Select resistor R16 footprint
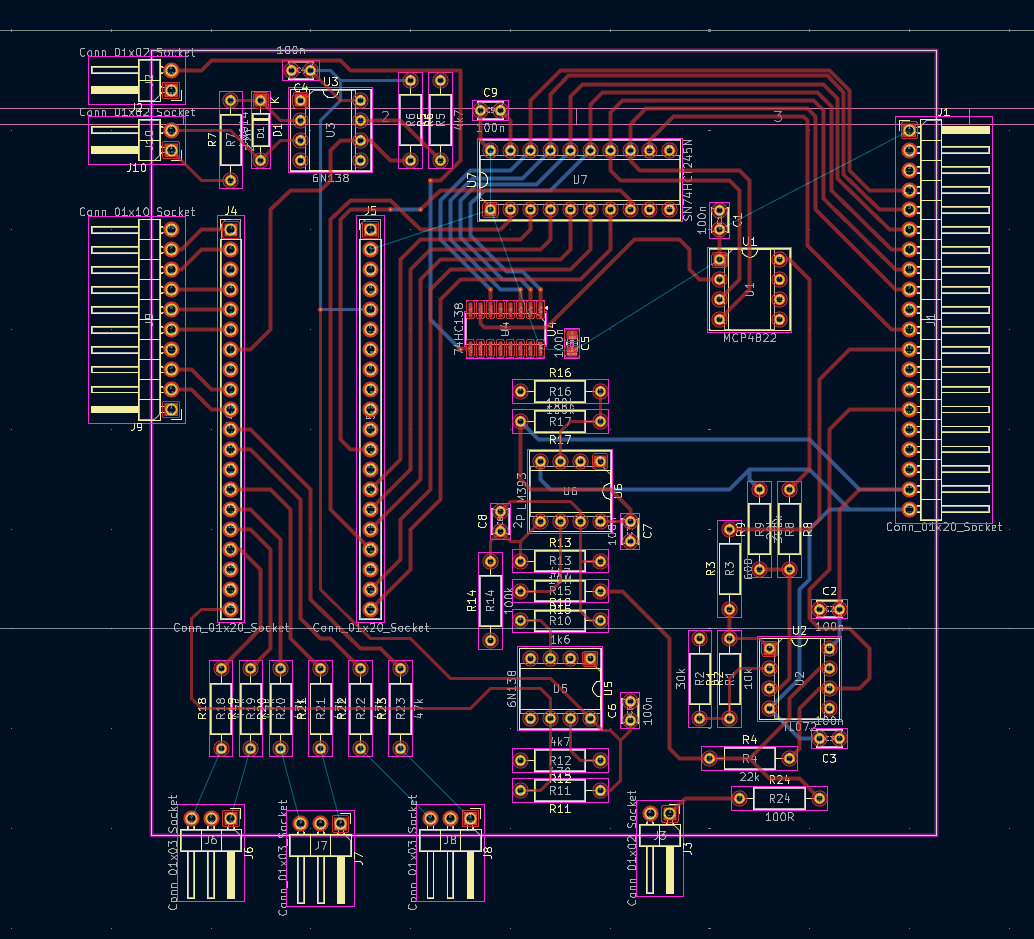 coord(560,392)
